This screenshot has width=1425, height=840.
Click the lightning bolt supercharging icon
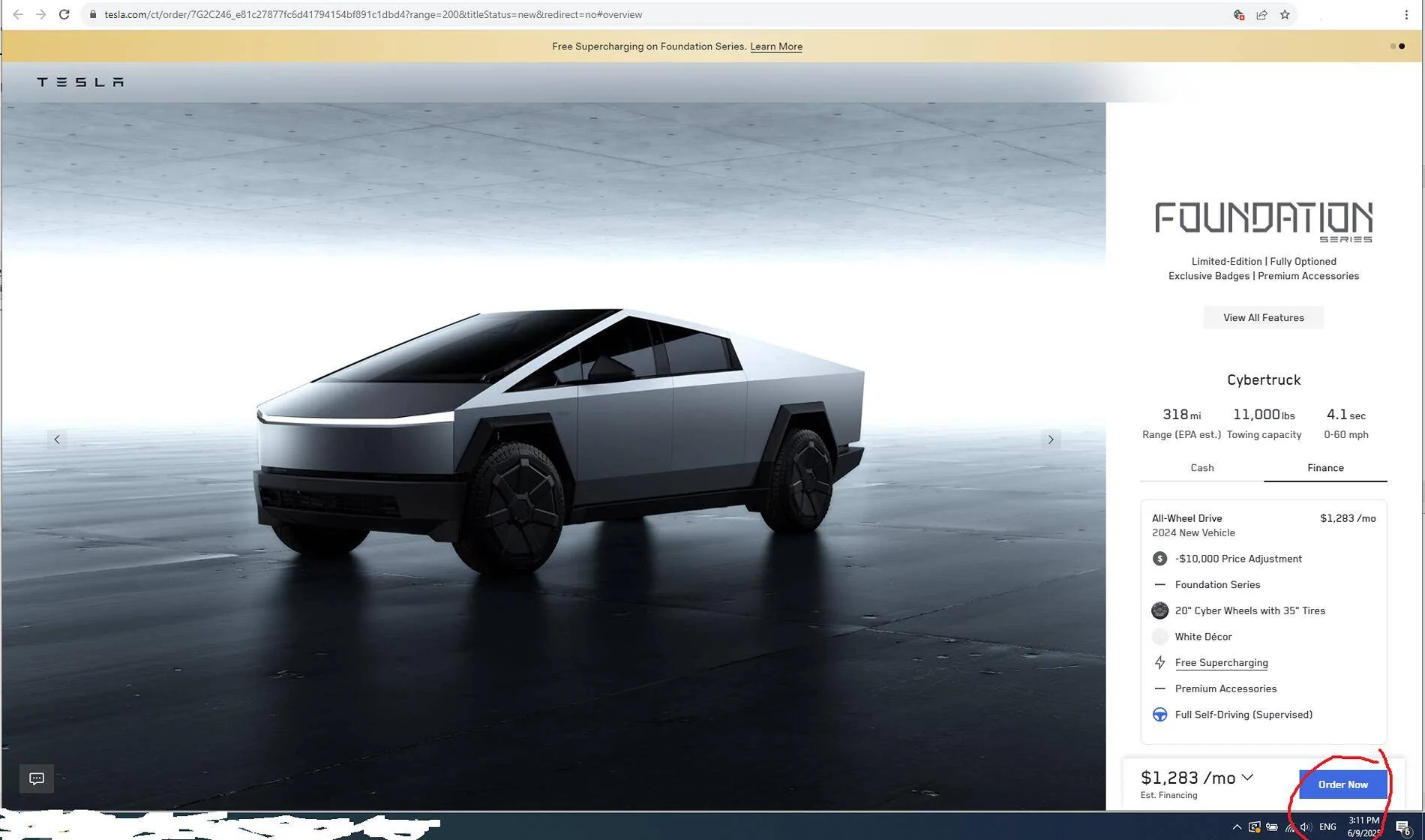point(1159,663)
